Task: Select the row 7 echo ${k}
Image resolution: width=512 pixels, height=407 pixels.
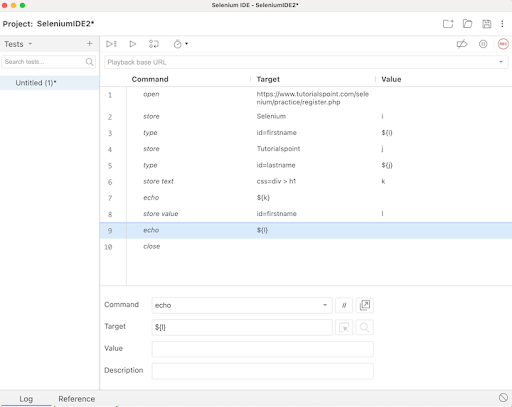Action: tap(306, 198)
